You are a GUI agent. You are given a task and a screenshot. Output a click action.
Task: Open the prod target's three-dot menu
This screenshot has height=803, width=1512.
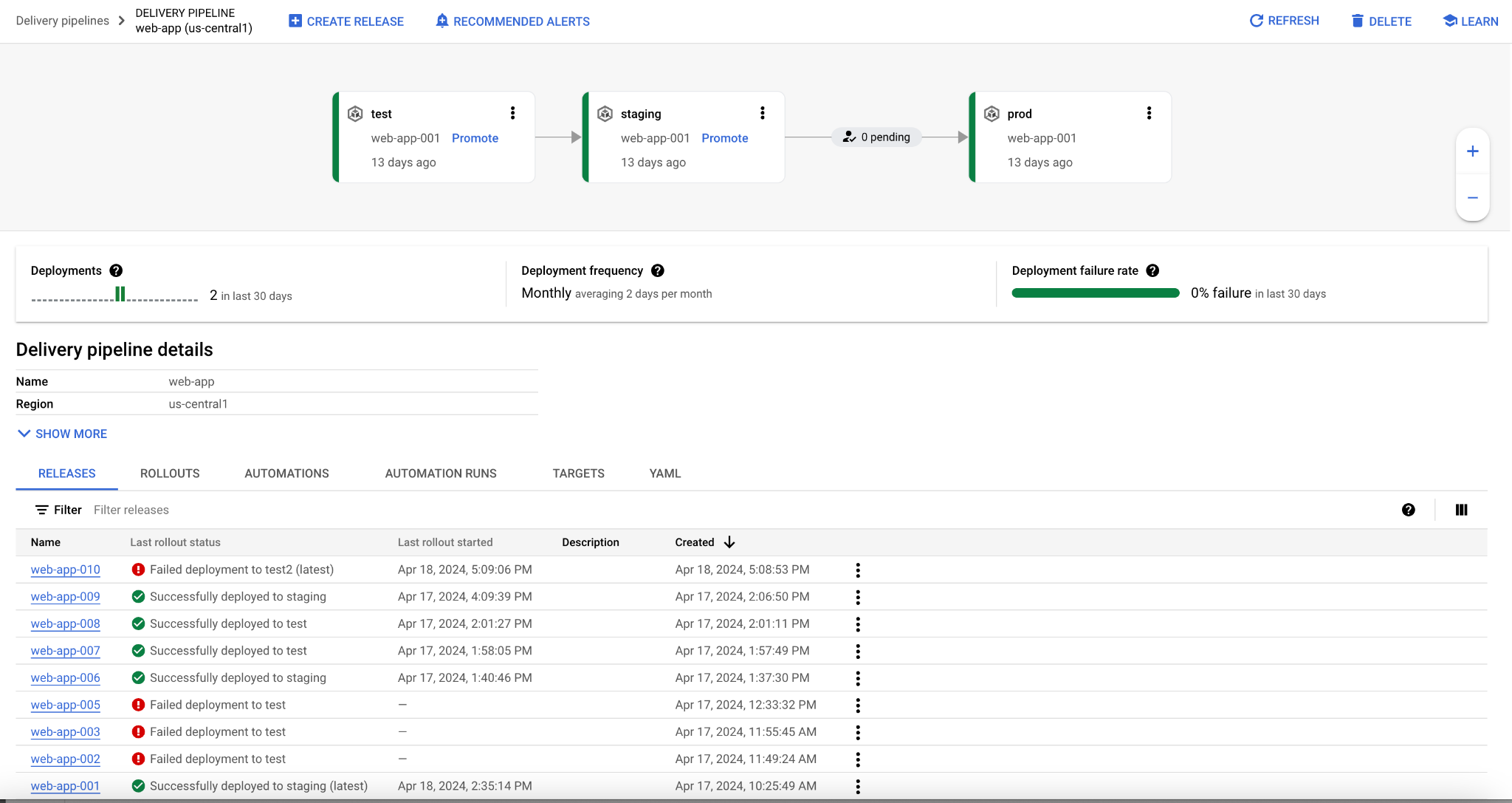[x=1149, y=113]
